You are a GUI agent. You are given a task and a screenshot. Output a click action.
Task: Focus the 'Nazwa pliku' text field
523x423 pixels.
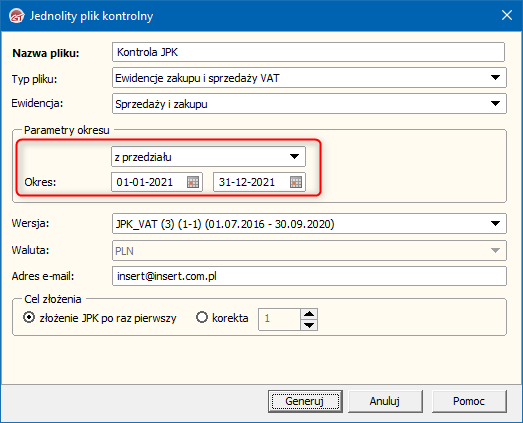coord(308,52)
